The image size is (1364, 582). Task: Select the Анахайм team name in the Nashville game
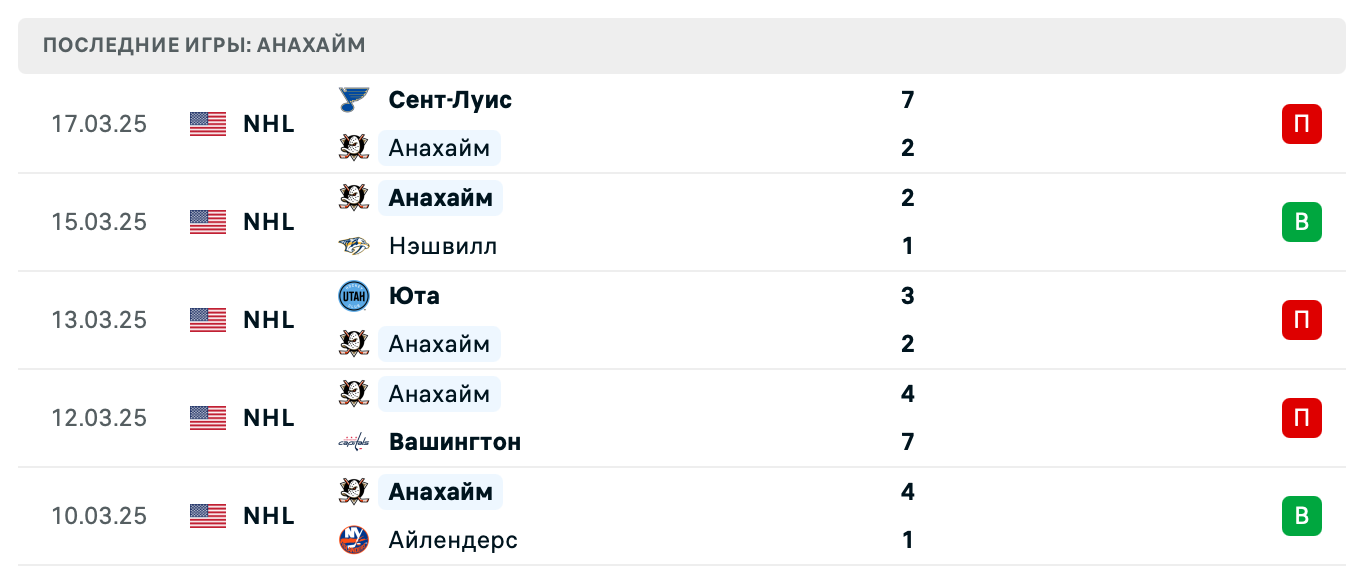tap(440, 197)
